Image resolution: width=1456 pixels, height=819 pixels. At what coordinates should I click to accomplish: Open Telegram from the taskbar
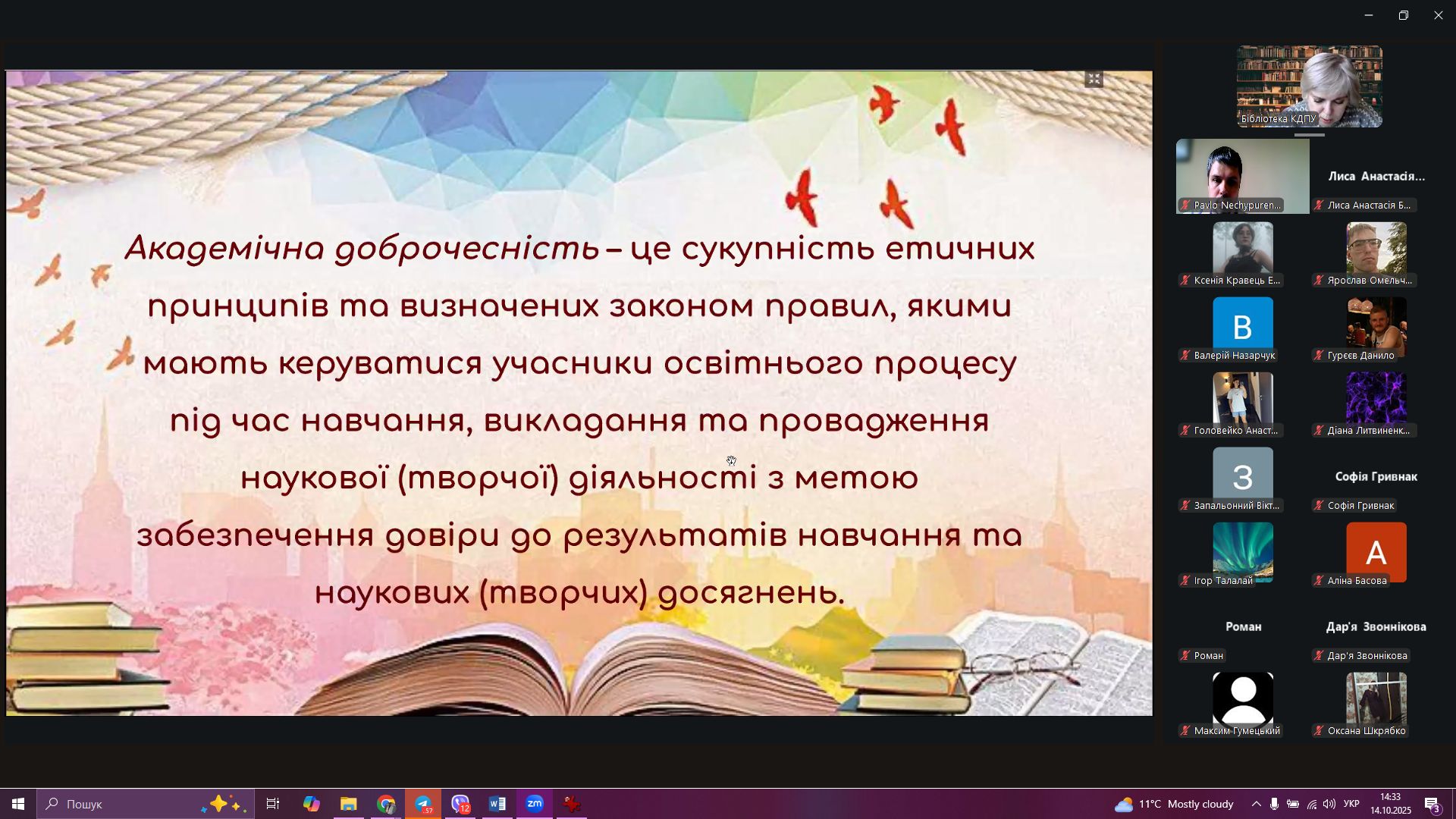tap(423, 804)
